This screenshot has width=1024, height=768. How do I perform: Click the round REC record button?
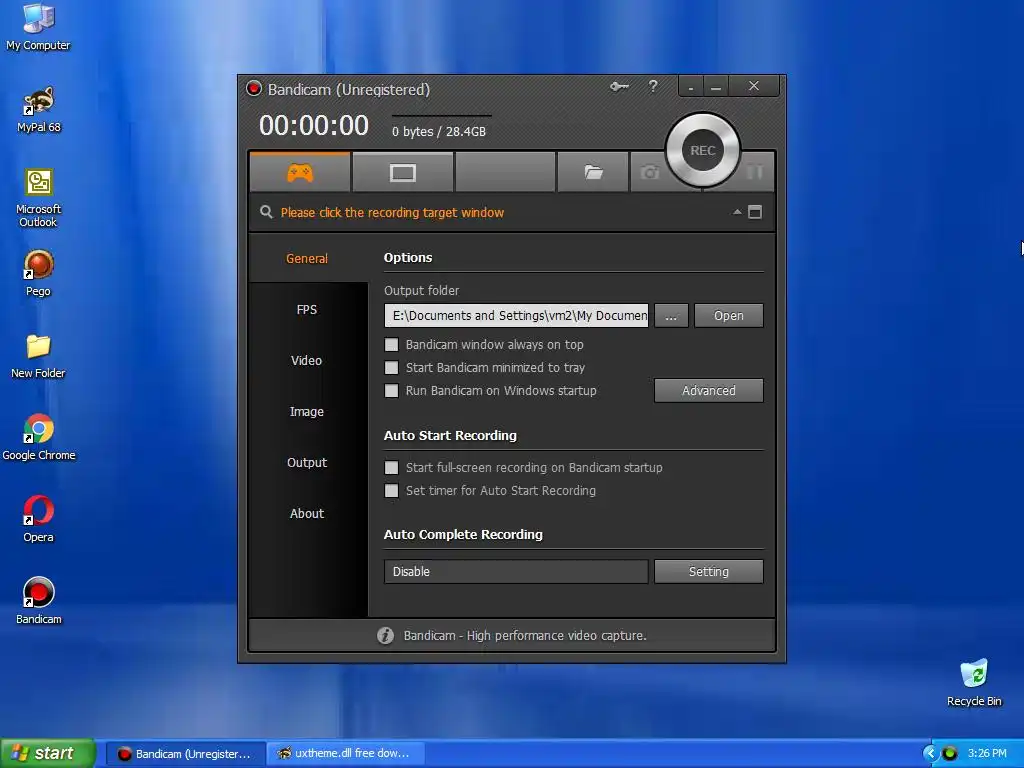point(703,150)
